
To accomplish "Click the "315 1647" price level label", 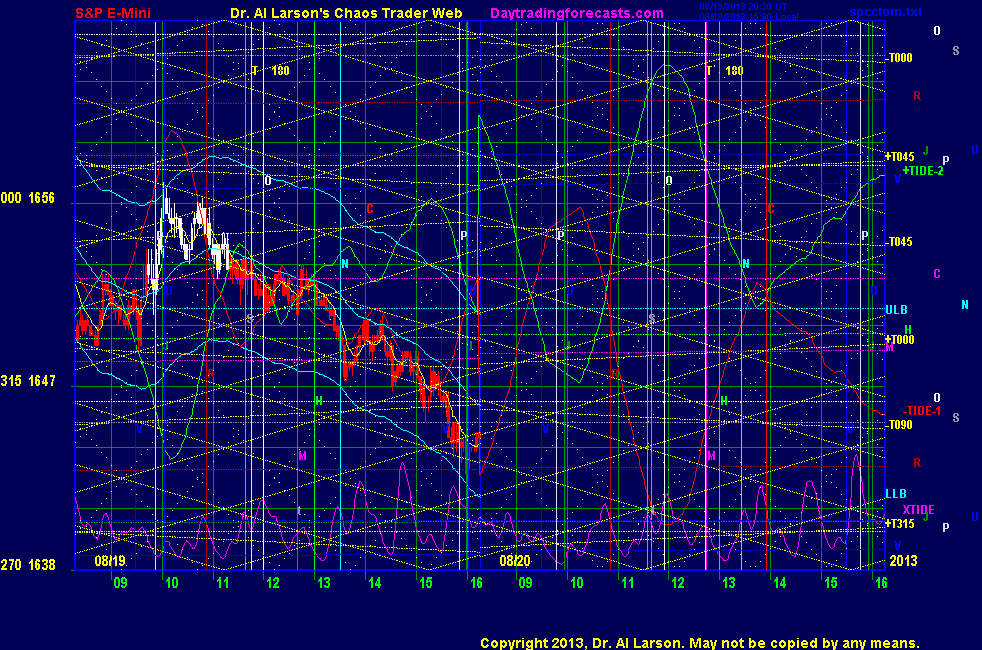I will 28,381.
